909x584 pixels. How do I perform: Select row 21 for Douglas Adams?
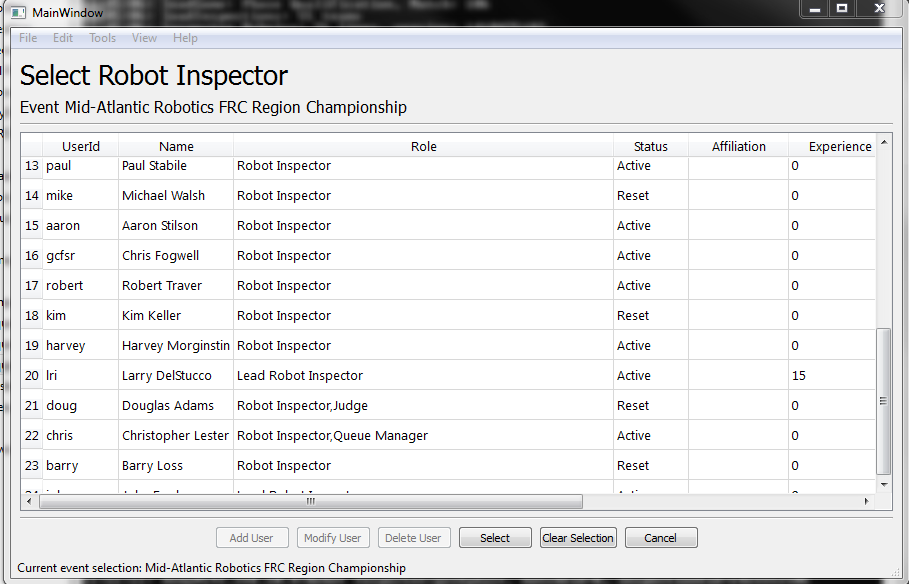pos(32,406)
